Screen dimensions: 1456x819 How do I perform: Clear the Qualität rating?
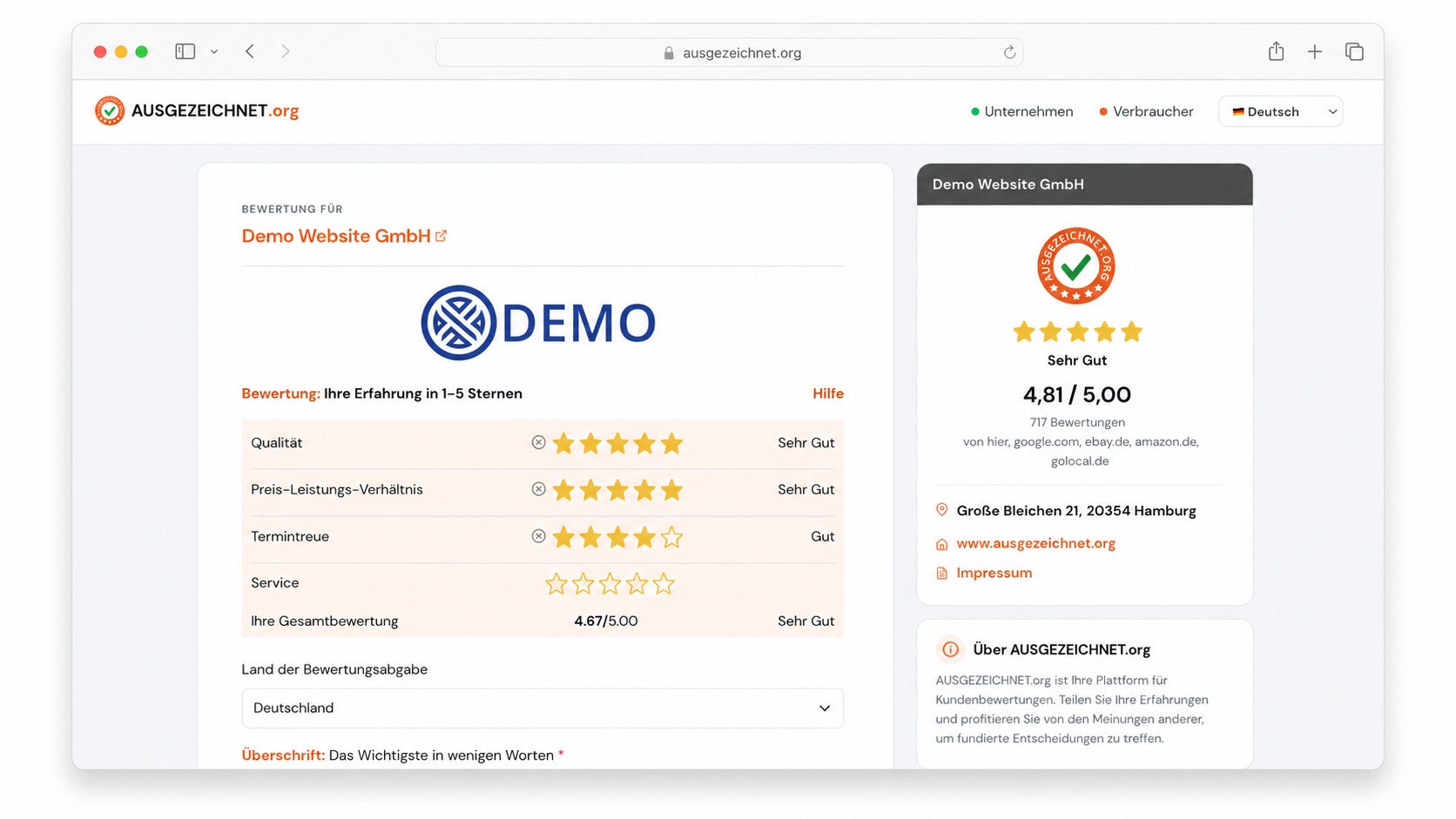[x=539, y=442]
